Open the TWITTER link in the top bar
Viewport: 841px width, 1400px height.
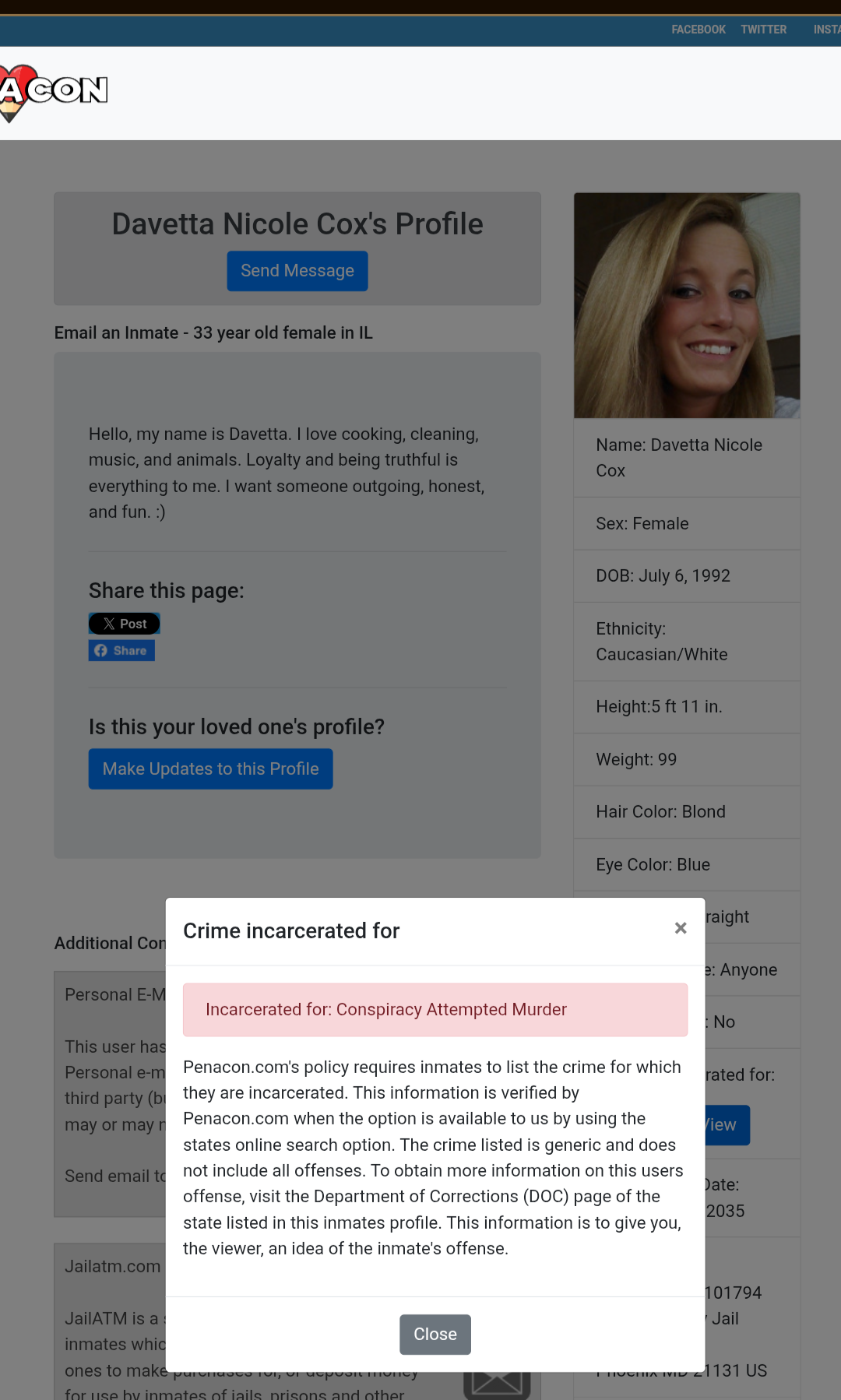(763, 30)
